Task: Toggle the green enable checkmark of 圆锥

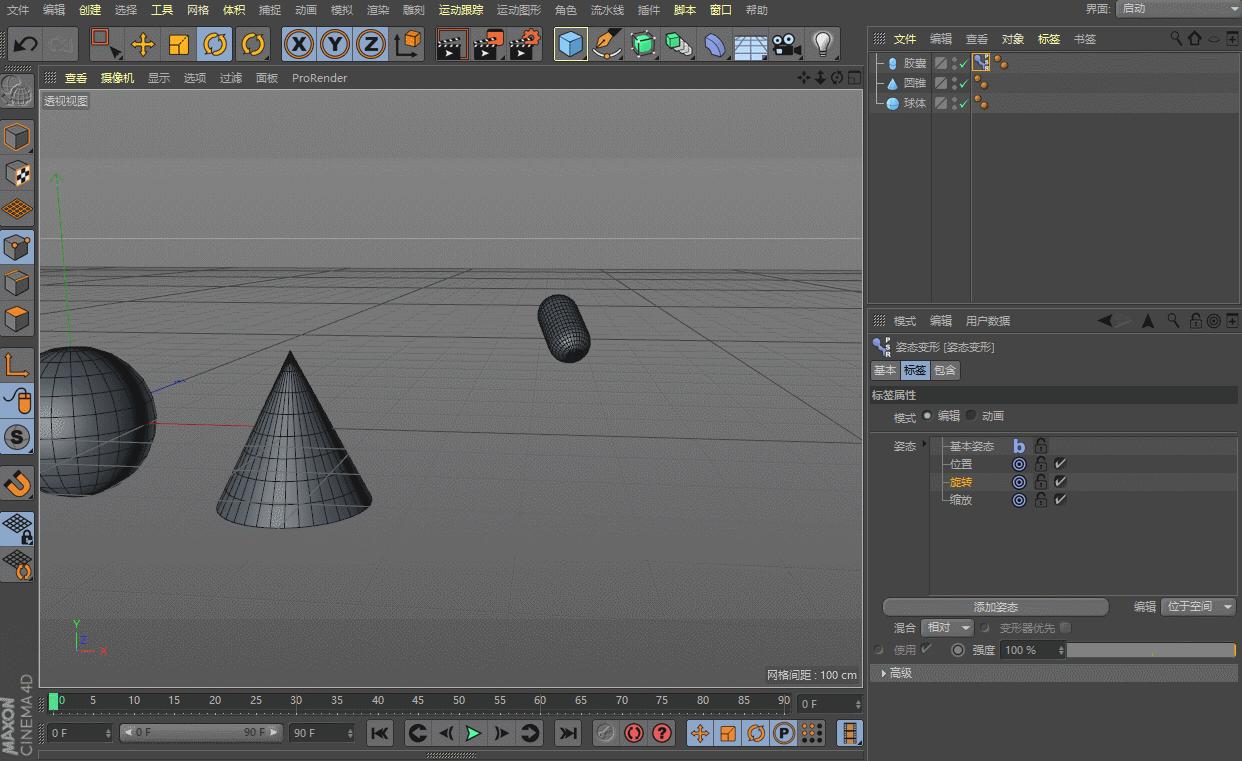Action: coord(964,82)
